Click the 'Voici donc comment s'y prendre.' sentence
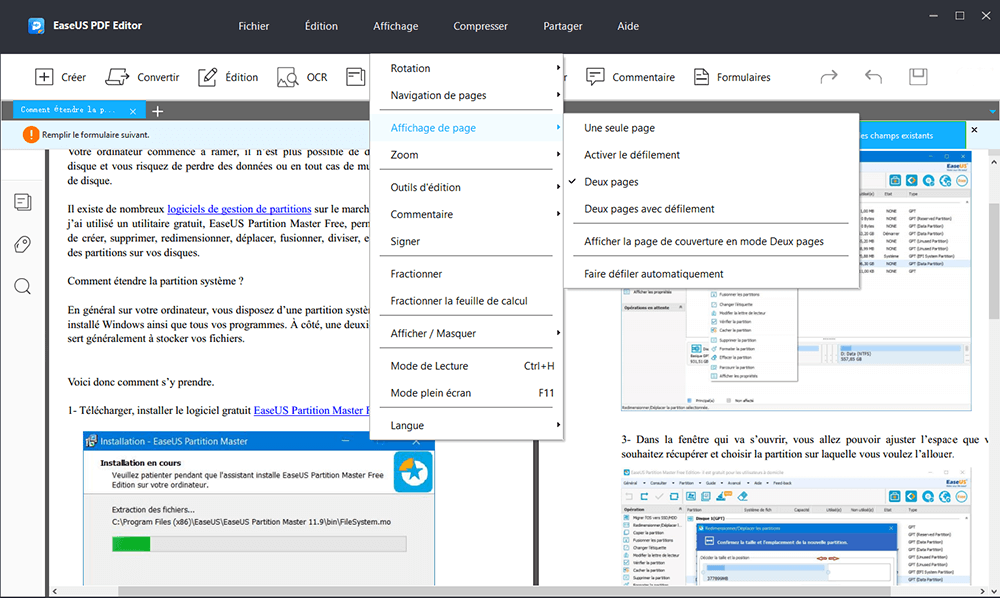This screenshot has width=1000, height=598. click(141, 383)
